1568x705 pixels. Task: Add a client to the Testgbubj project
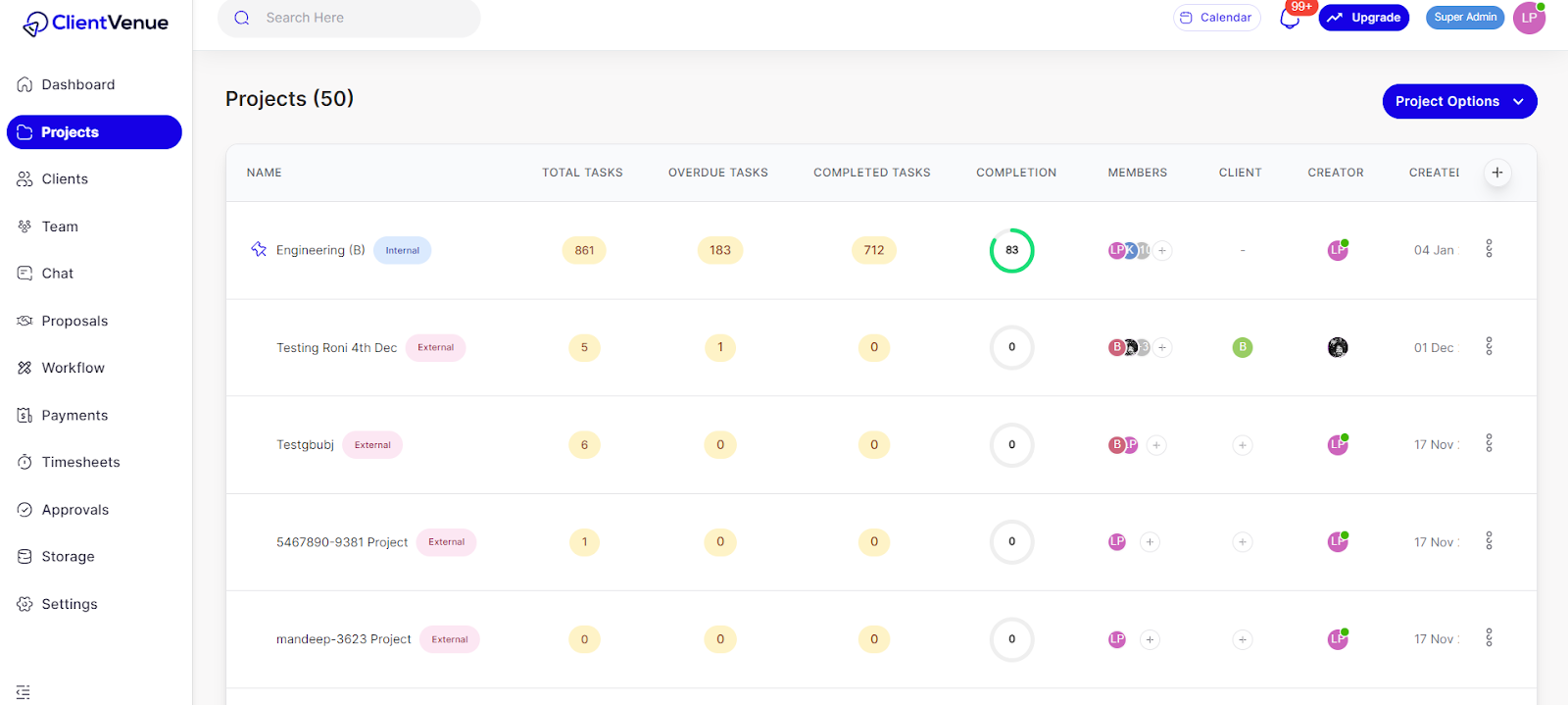1242,445
